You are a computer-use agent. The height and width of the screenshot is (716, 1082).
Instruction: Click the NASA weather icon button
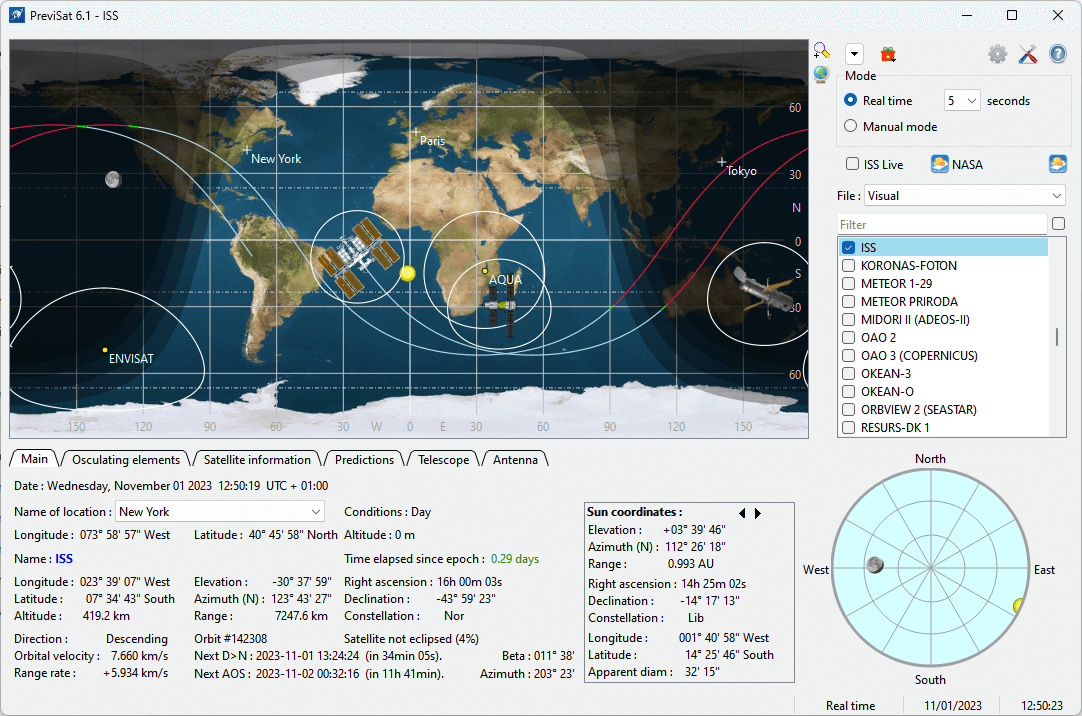point(957,164)
